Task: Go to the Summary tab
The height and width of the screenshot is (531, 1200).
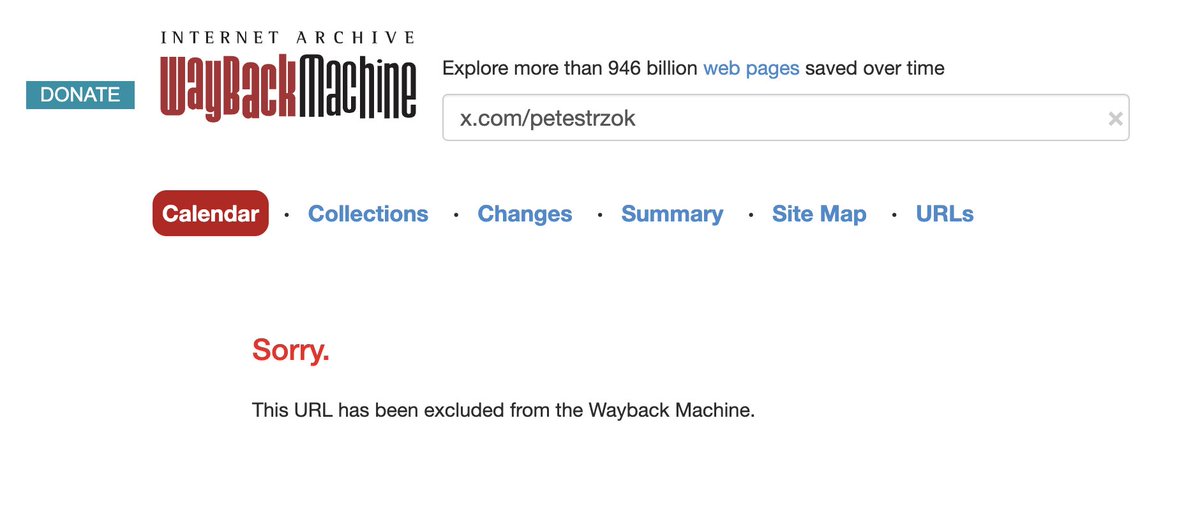Action: click(672, 214)
